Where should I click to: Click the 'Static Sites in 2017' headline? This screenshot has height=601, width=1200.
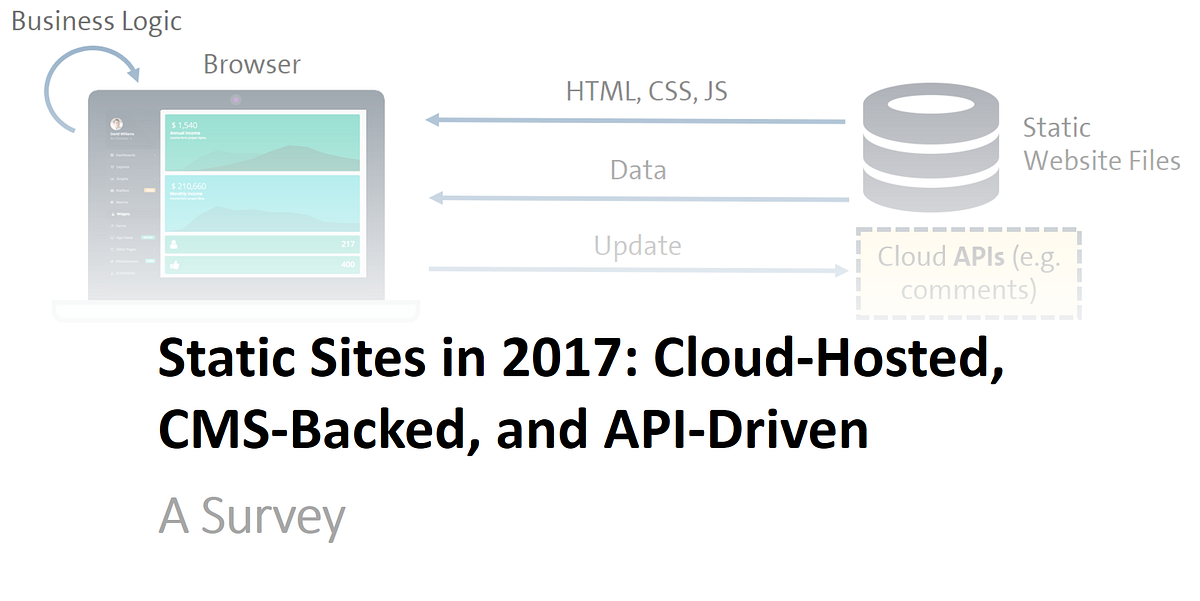point(581,396)
